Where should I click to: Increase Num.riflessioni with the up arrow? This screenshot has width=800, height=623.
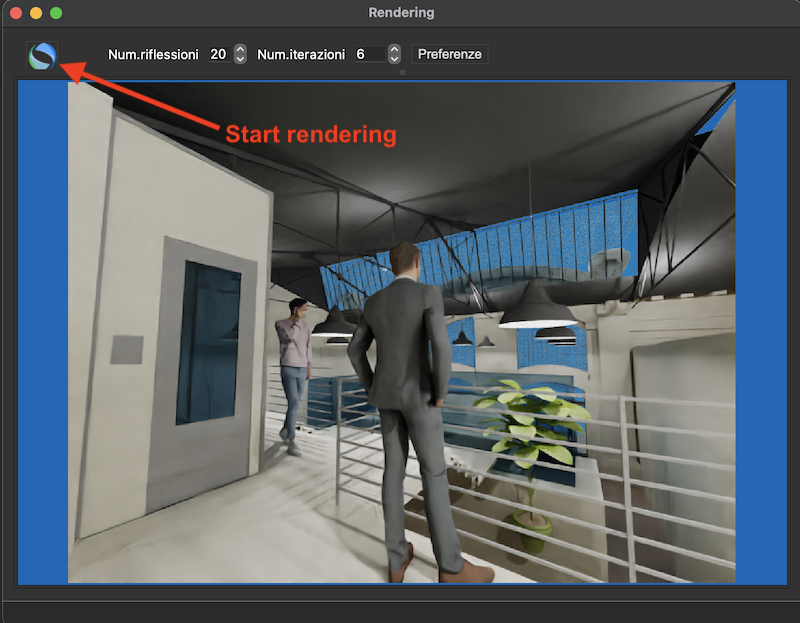click(x=240, y=49)
